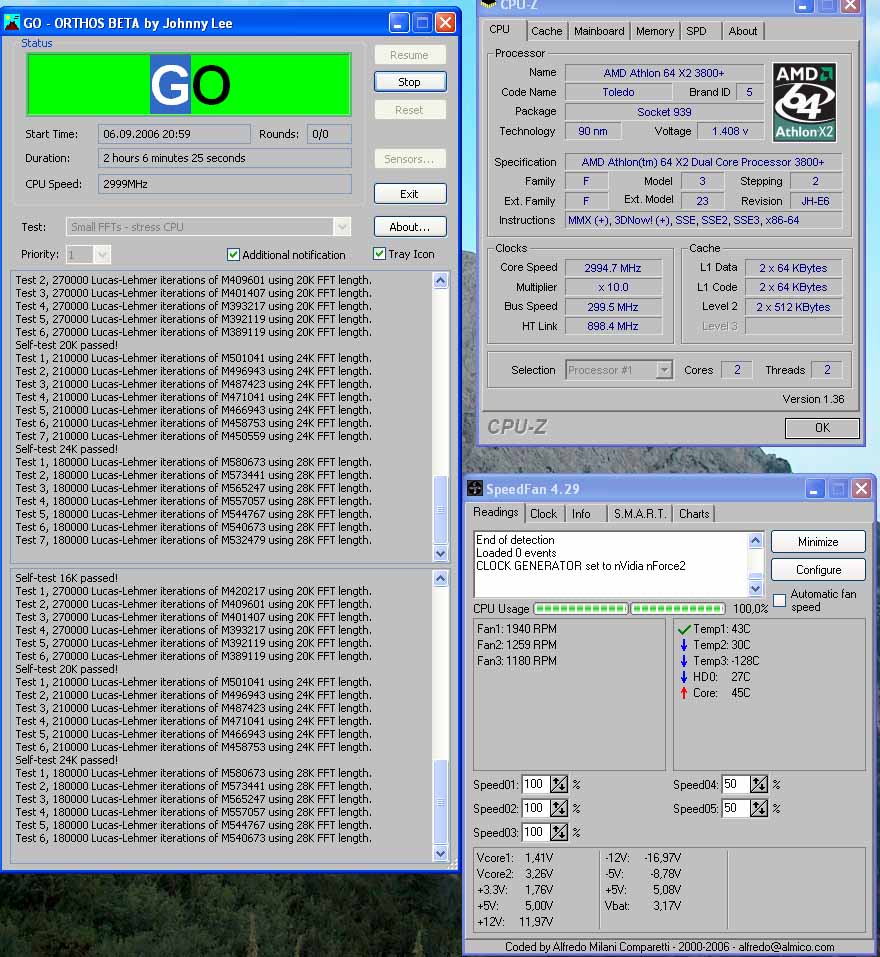Stop the ORTHOS stress test
Image resolution: width=880 pixels, height=957 pixels.
(409, 82)
